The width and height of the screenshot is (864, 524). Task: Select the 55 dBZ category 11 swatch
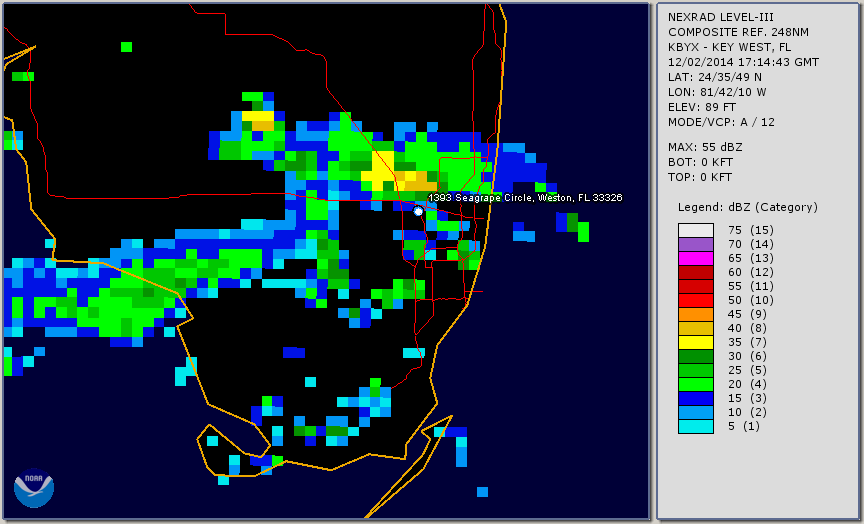tap(695, 287)
